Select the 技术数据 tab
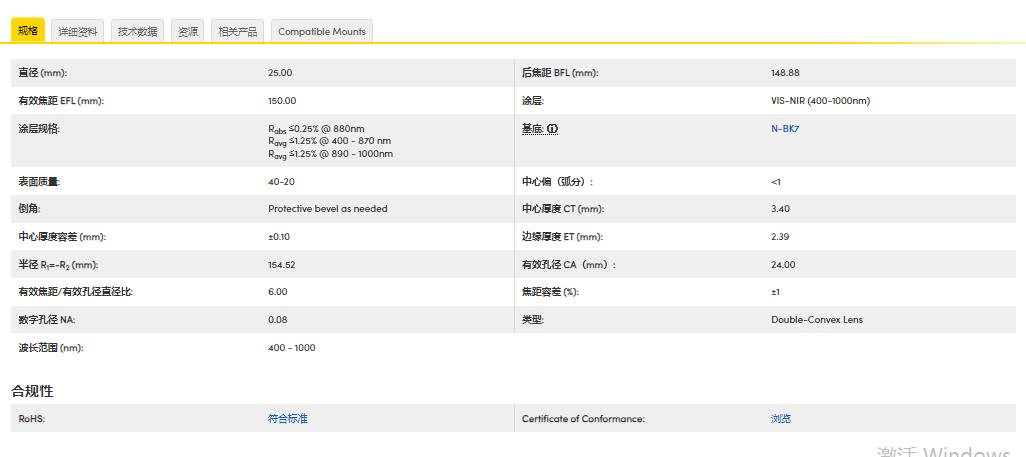 137,31
